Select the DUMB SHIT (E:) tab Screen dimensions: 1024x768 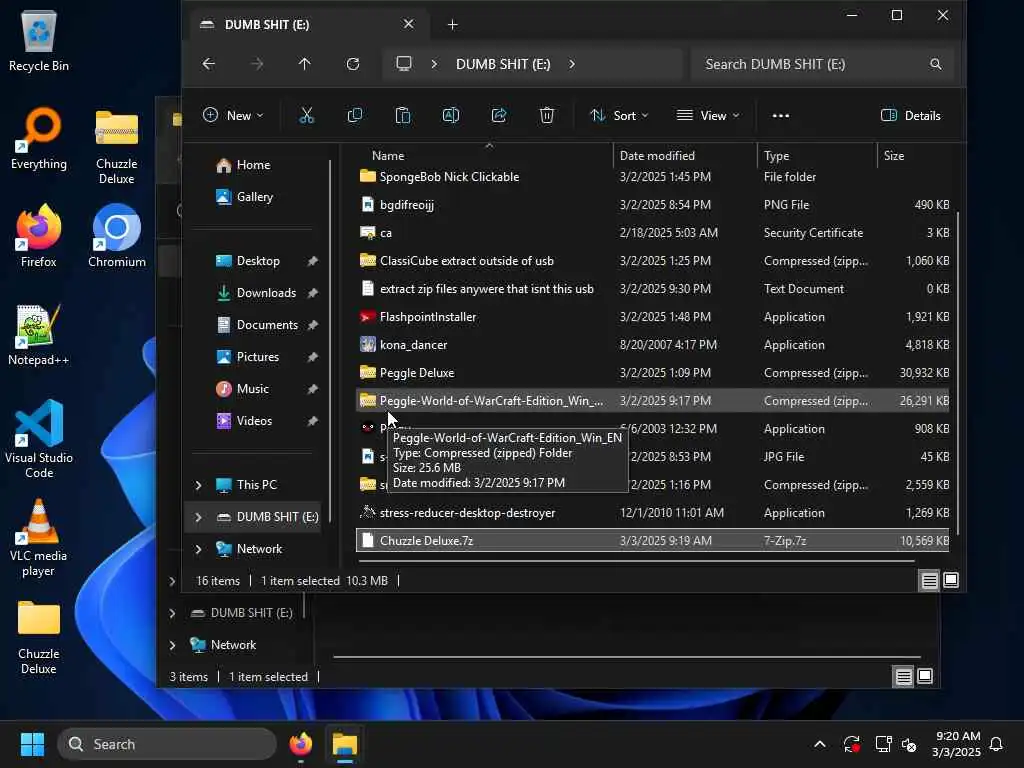coord(307,25)
